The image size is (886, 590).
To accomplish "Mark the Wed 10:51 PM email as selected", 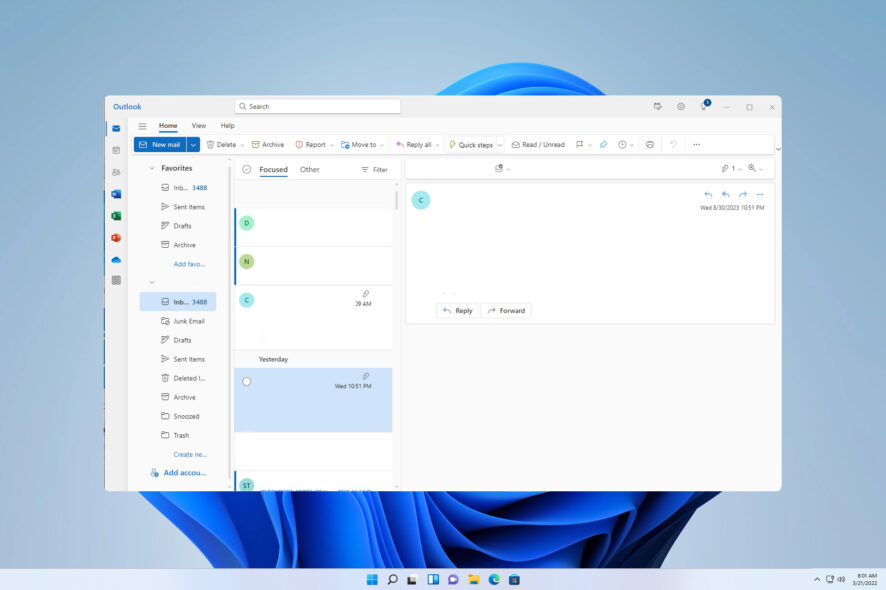I will 315,400.
